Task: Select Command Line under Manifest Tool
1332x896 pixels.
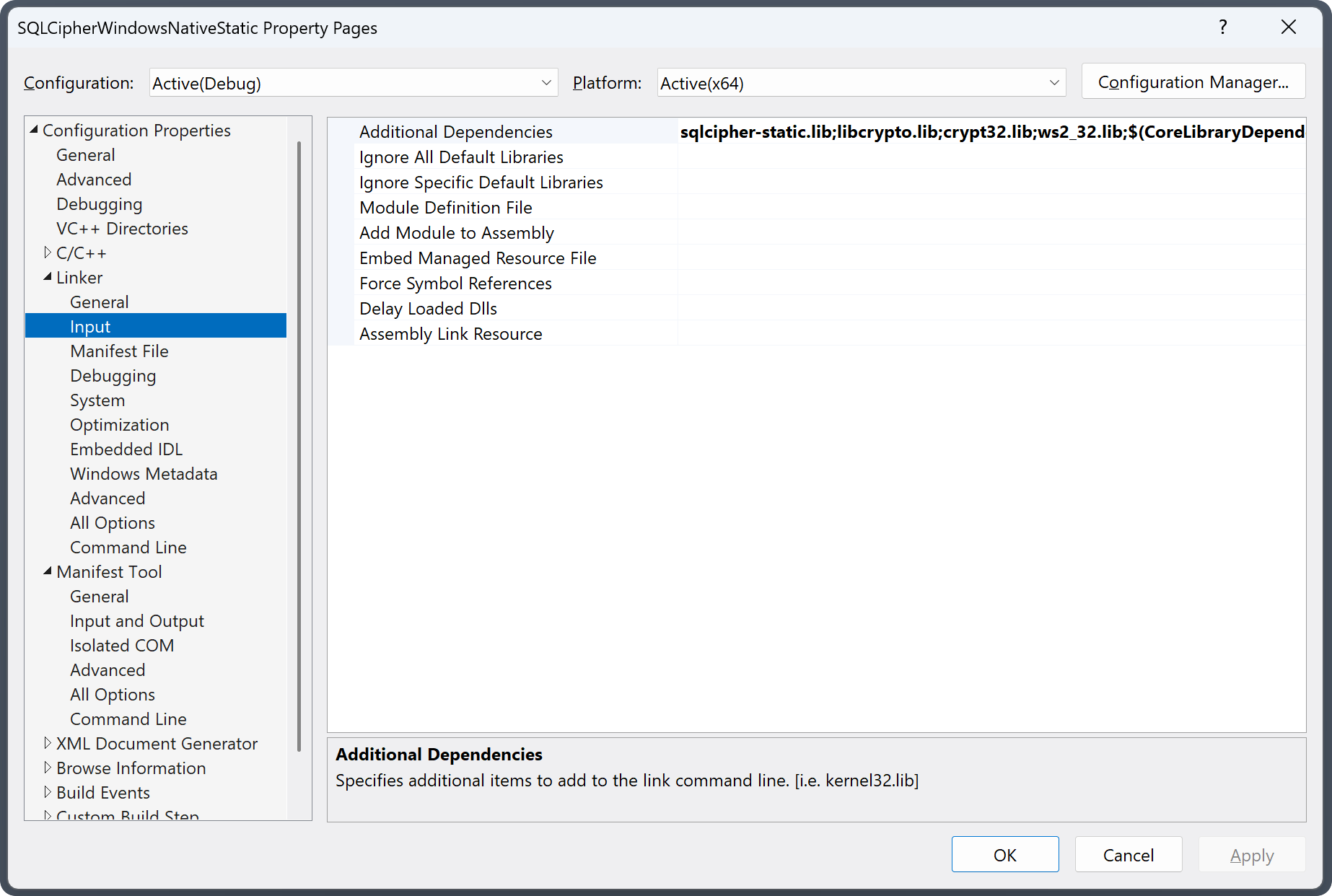Action: coord(128,719)
